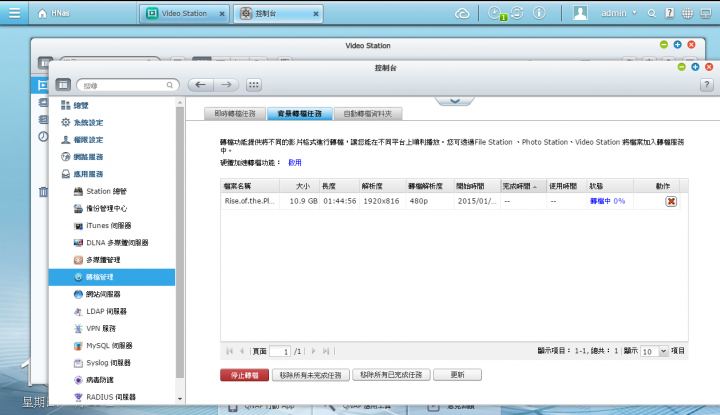
Task: Collapse panel with top chevron
Action: click(455, 101)
